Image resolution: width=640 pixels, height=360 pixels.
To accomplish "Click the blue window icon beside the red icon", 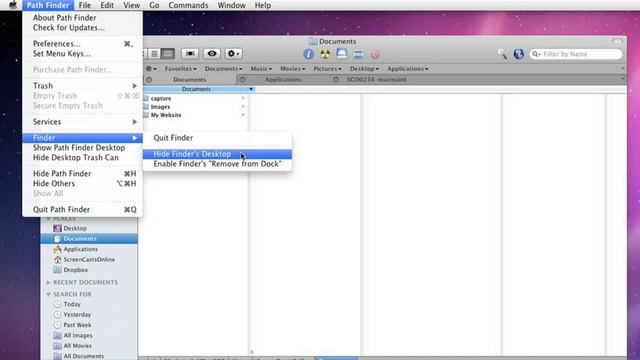I will point(358,54).
